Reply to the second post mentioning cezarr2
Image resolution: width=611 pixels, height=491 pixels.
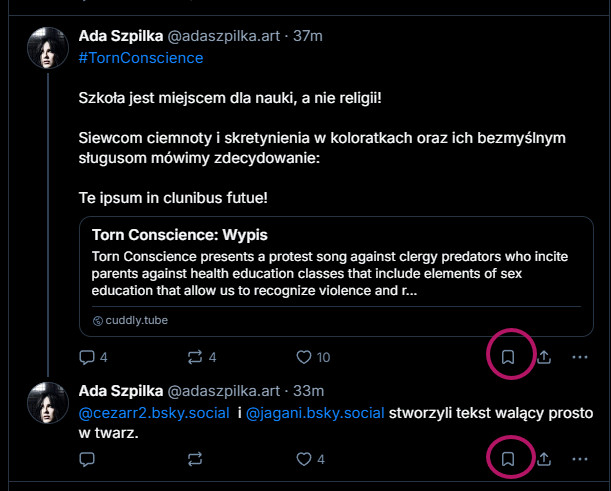point(87,459)
